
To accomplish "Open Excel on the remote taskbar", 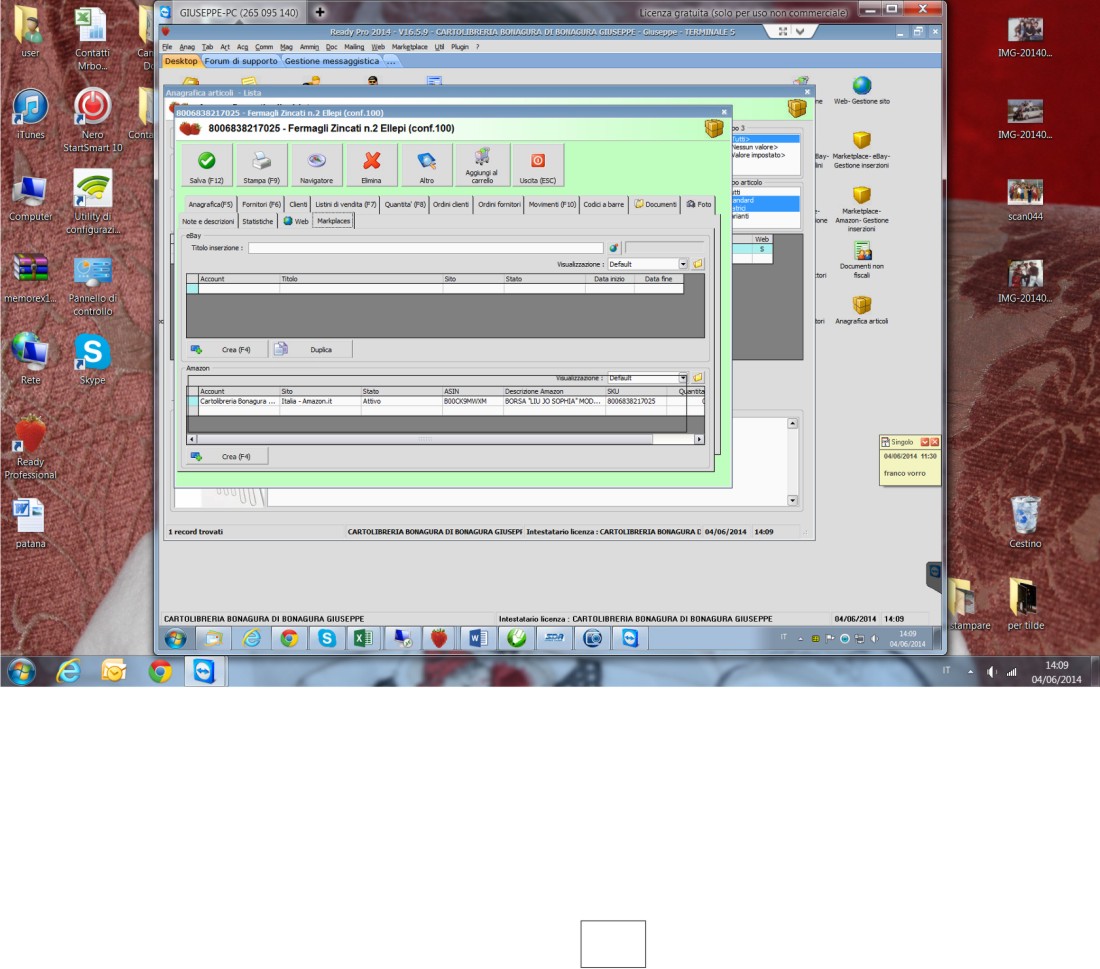I will click(x=363, y=638).
